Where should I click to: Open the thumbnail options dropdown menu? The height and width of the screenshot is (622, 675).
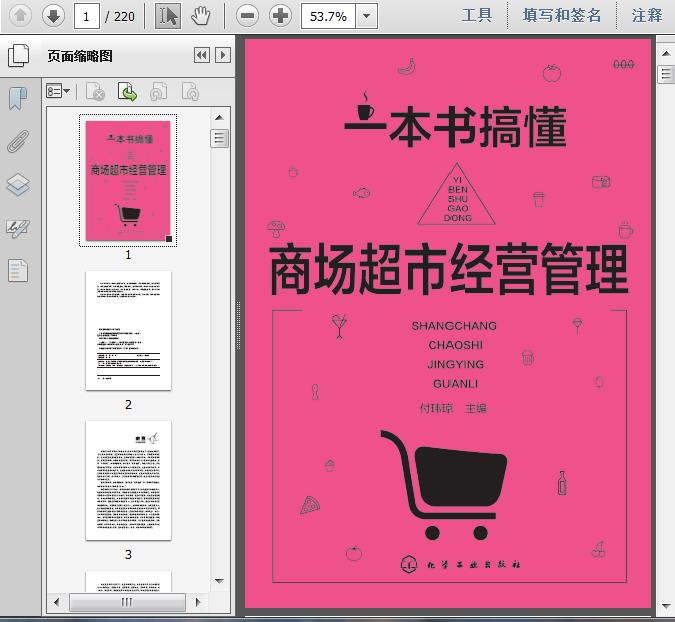coord(58,91)
